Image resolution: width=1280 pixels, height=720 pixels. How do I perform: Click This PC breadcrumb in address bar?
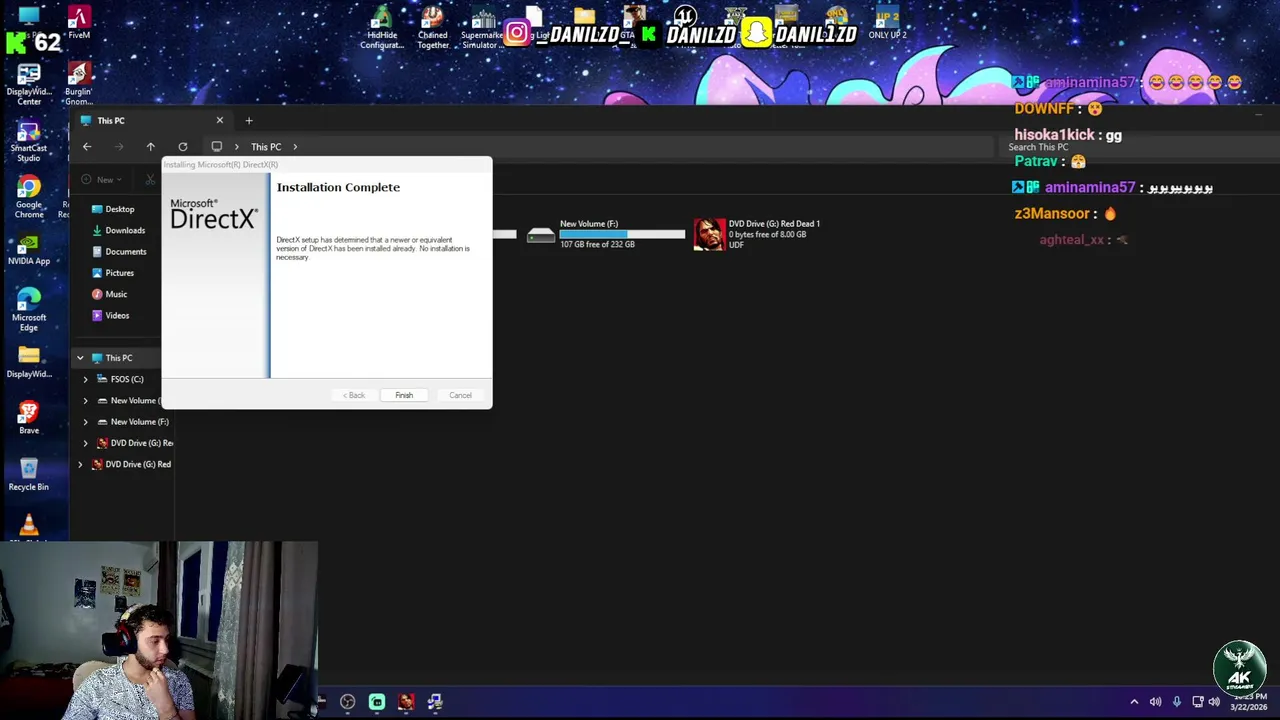[266, 147]
